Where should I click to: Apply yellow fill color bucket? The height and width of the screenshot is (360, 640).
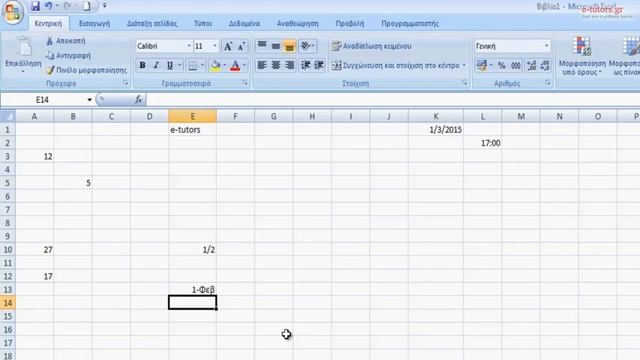(x=216, y=65)
